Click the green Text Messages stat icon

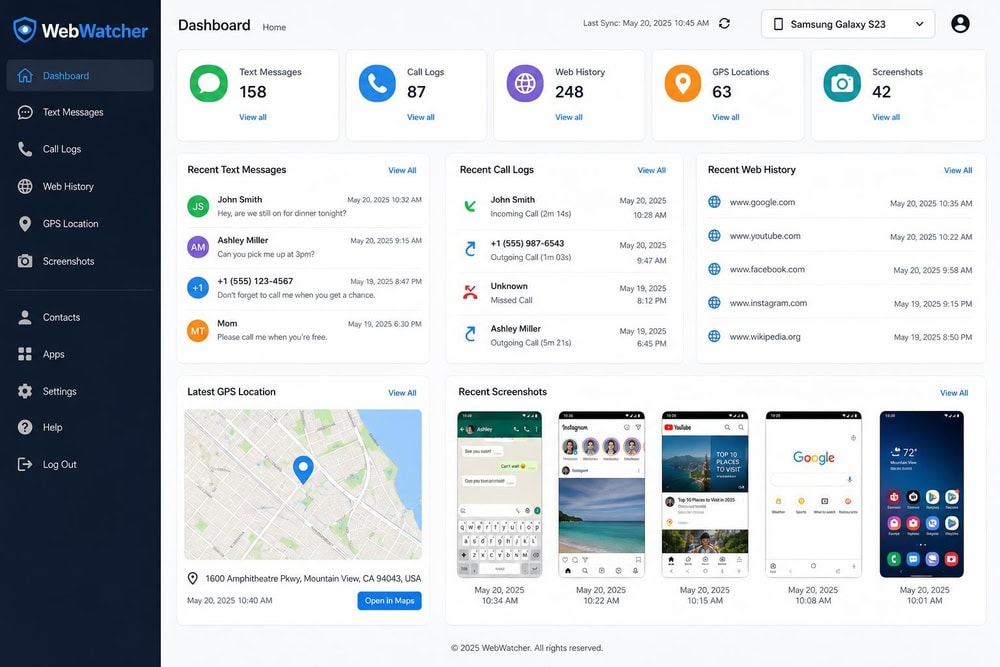point(209,84)
